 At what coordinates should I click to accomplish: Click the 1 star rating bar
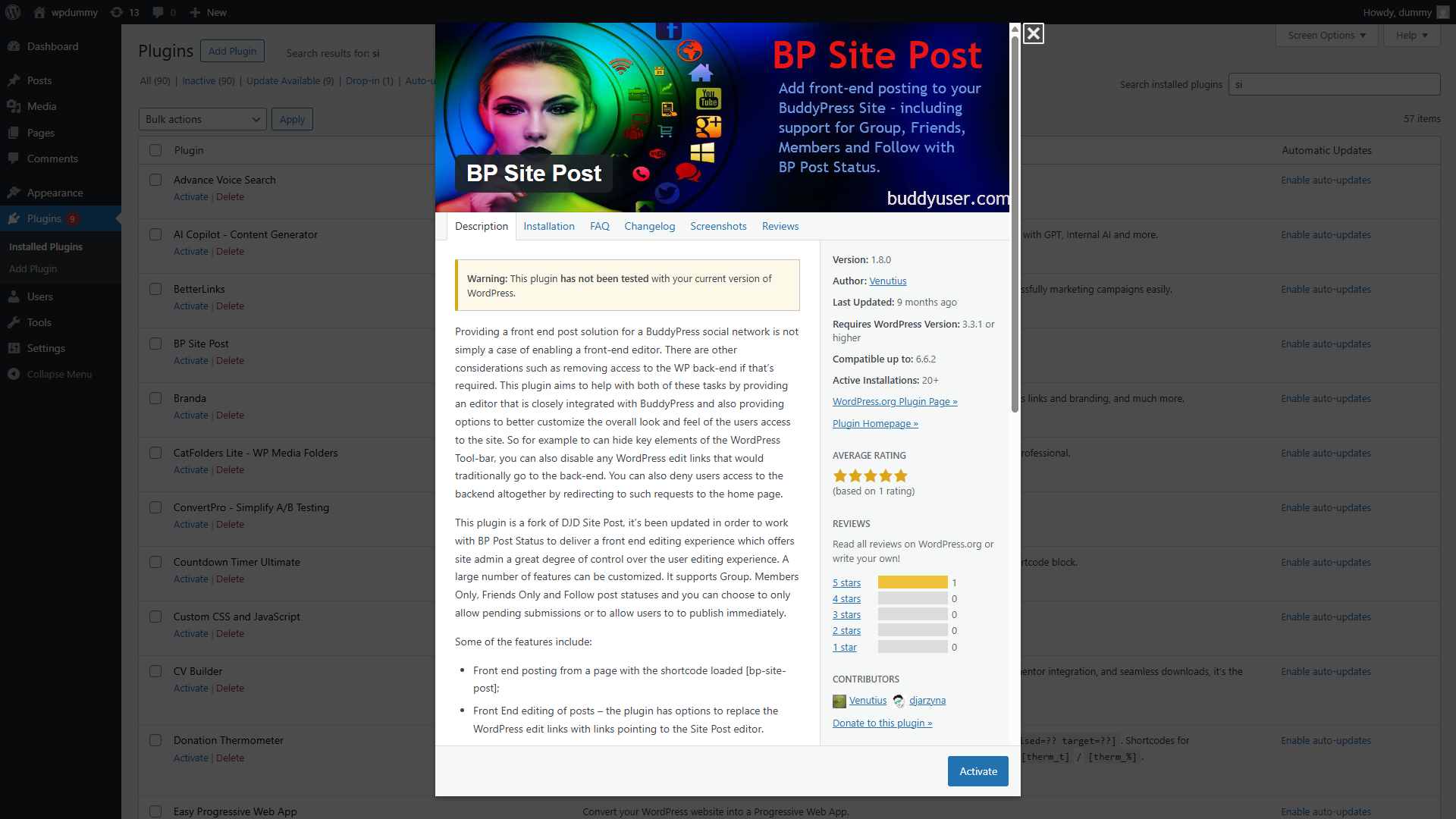[x=912, y=647]
